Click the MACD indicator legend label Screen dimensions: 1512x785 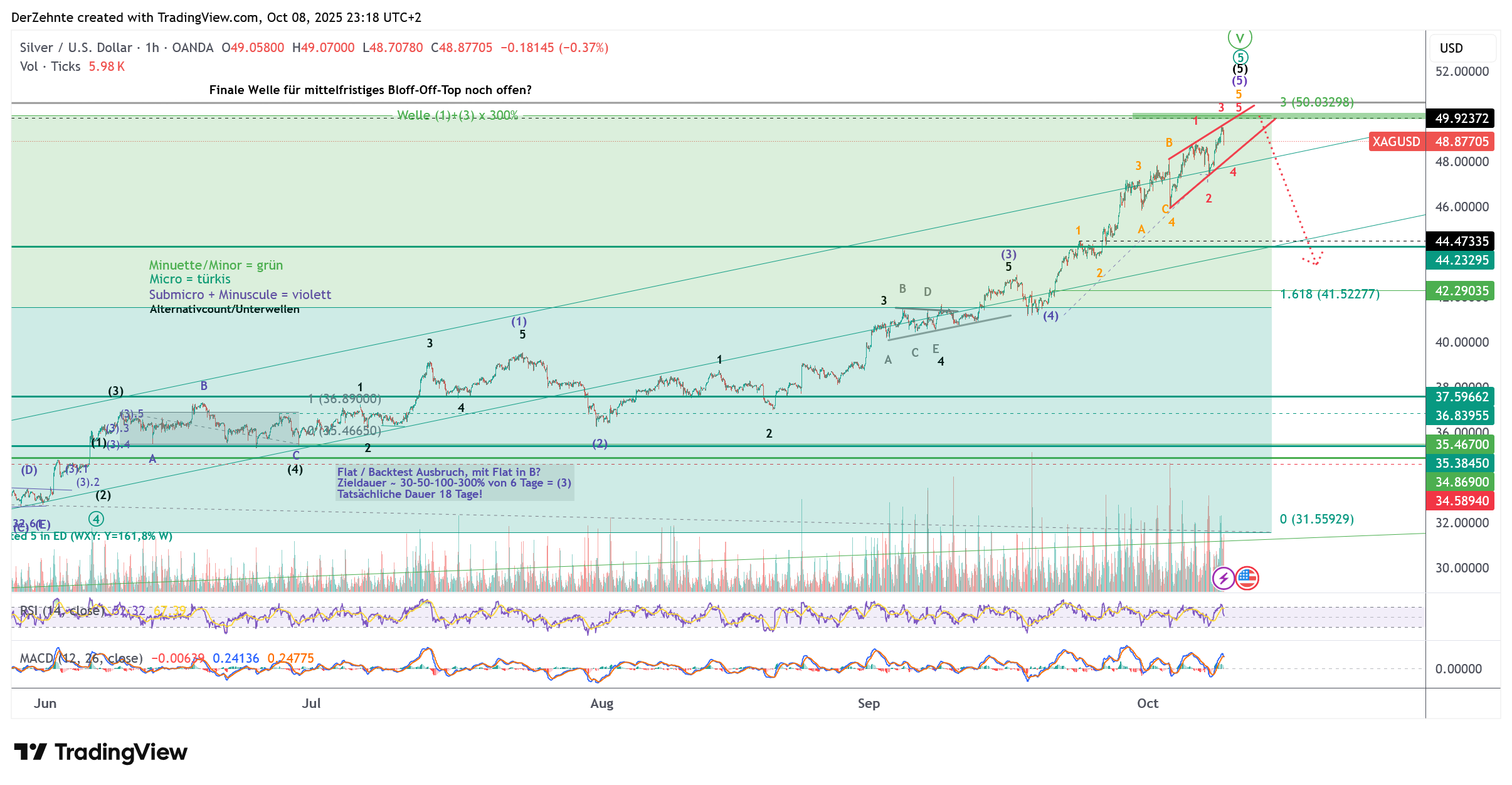tap(82, 658)
